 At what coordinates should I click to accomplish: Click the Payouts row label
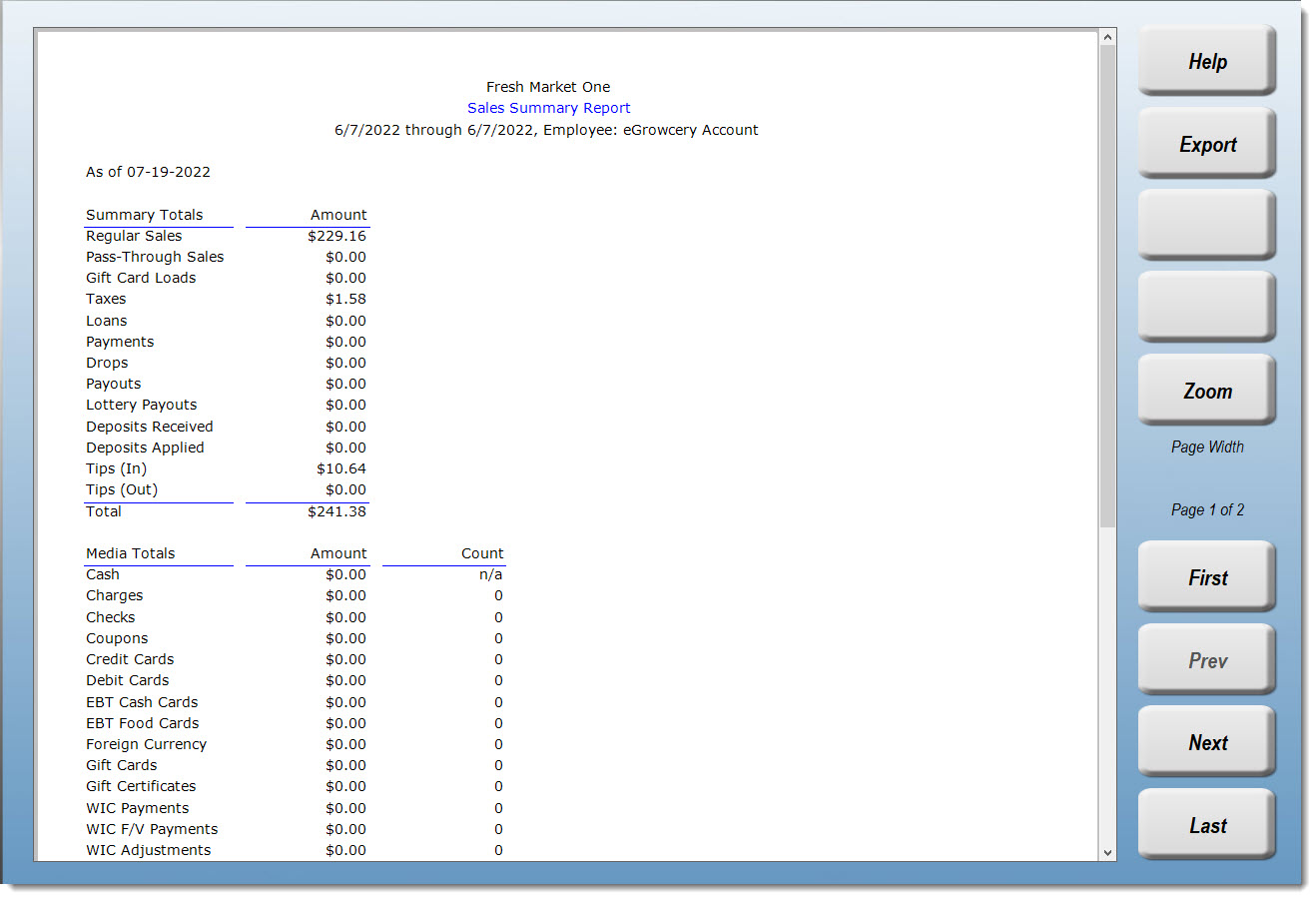pyautogui.click(x=114, y=384)
